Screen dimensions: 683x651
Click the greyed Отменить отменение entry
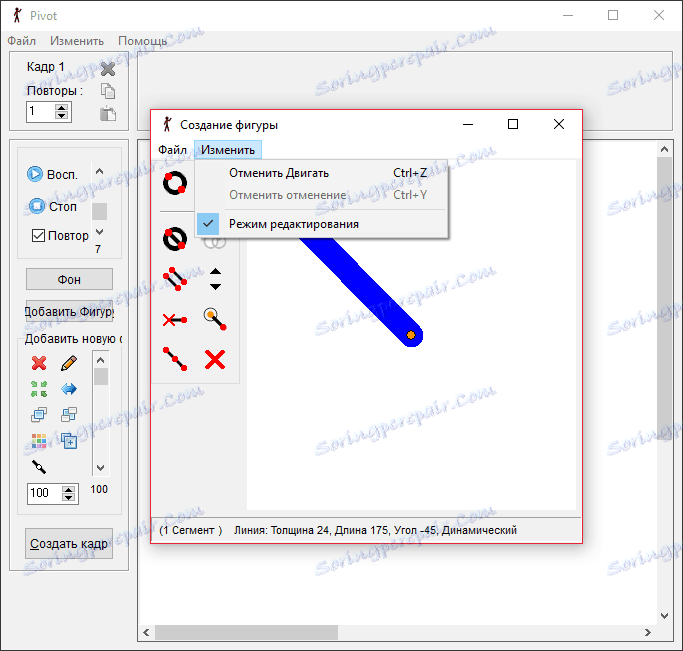pos(321,195)
